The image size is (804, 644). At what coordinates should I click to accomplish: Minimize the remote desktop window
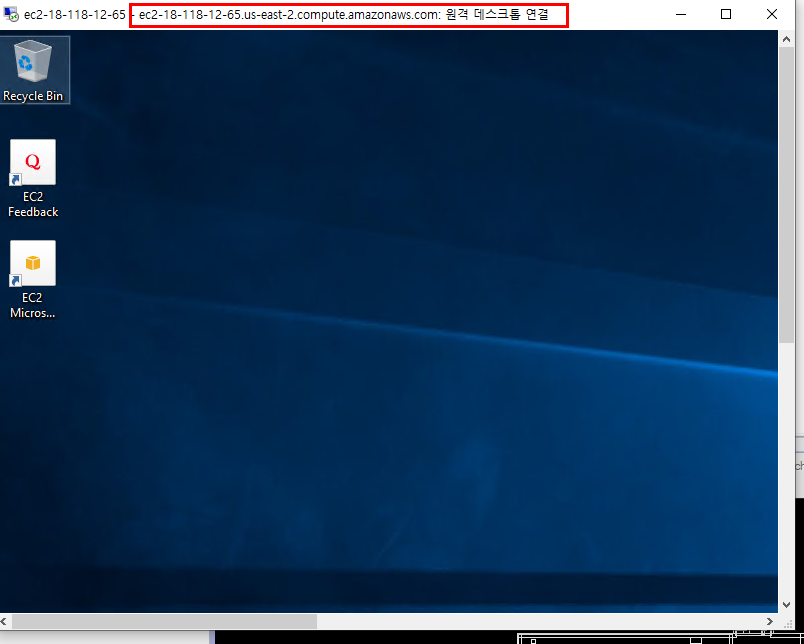pyautogui.click(x=681, y=14)
